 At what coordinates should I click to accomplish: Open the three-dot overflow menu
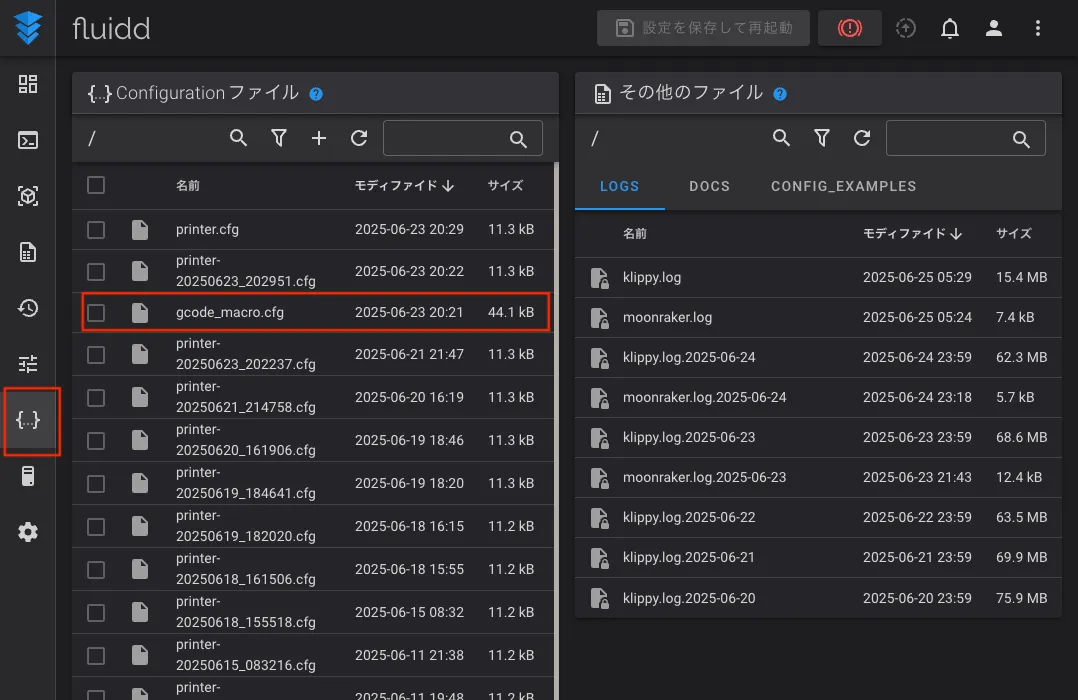tap(1038, 28)
